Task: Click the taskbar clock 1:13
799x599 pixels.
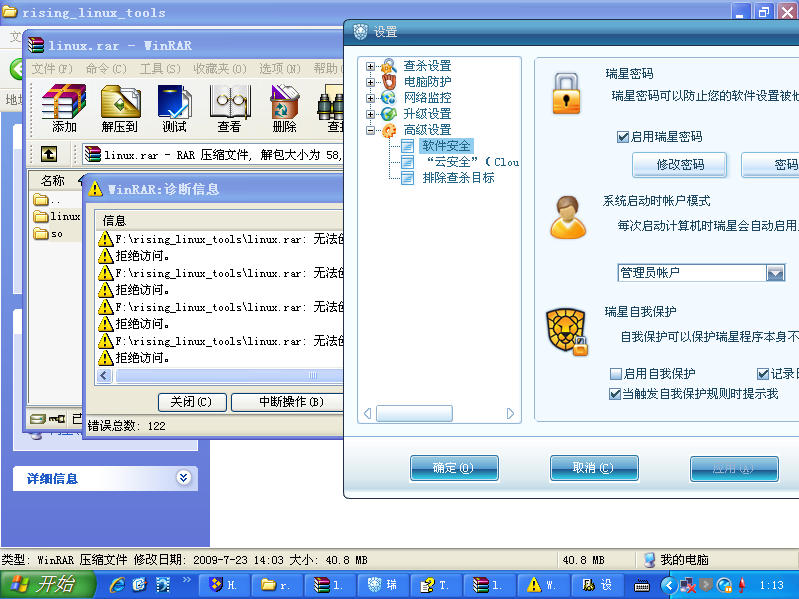Action: 771,585
